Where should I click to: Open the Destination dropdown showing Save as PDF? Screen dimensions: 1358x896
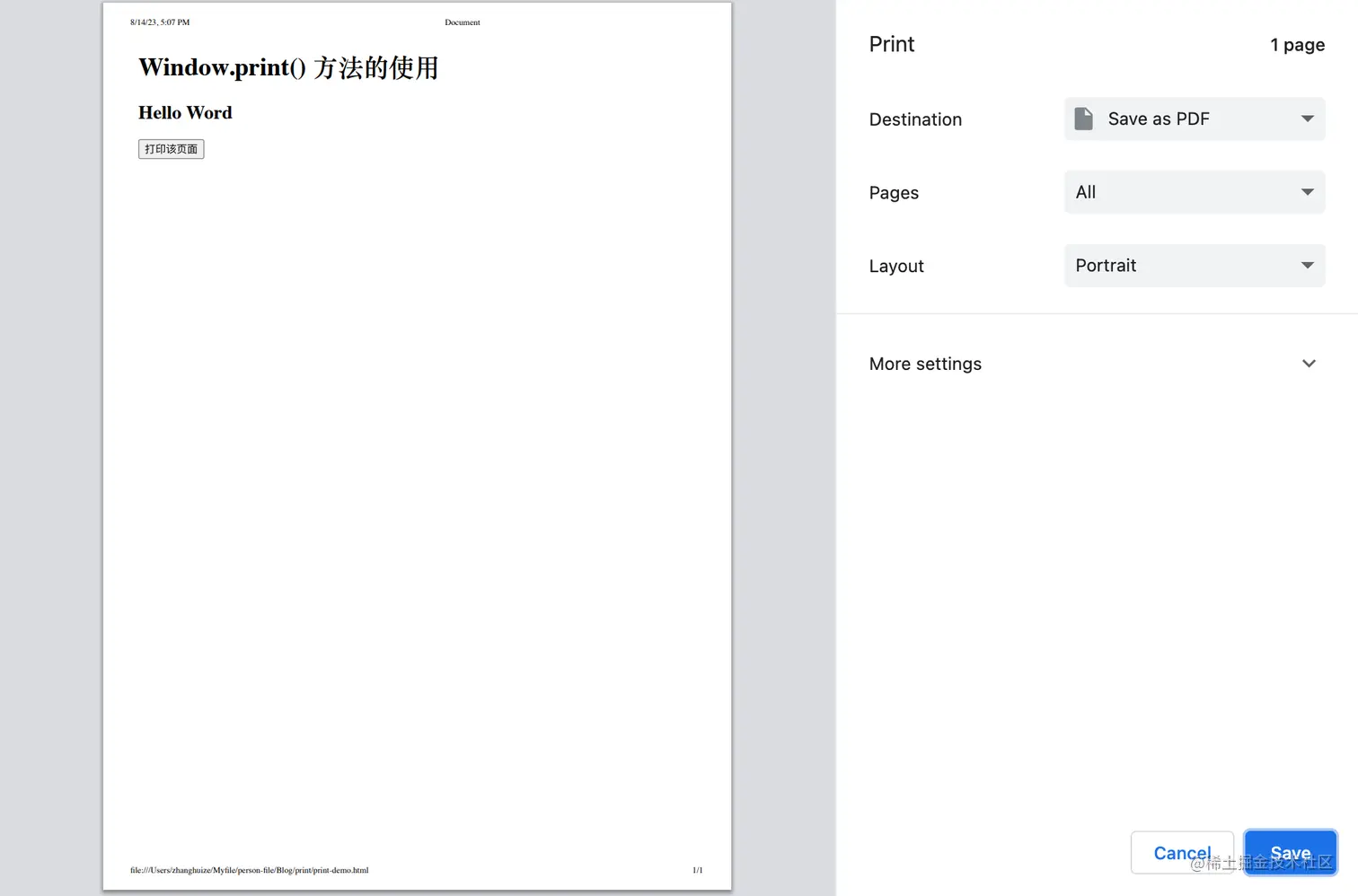[x=1195, y=119]
